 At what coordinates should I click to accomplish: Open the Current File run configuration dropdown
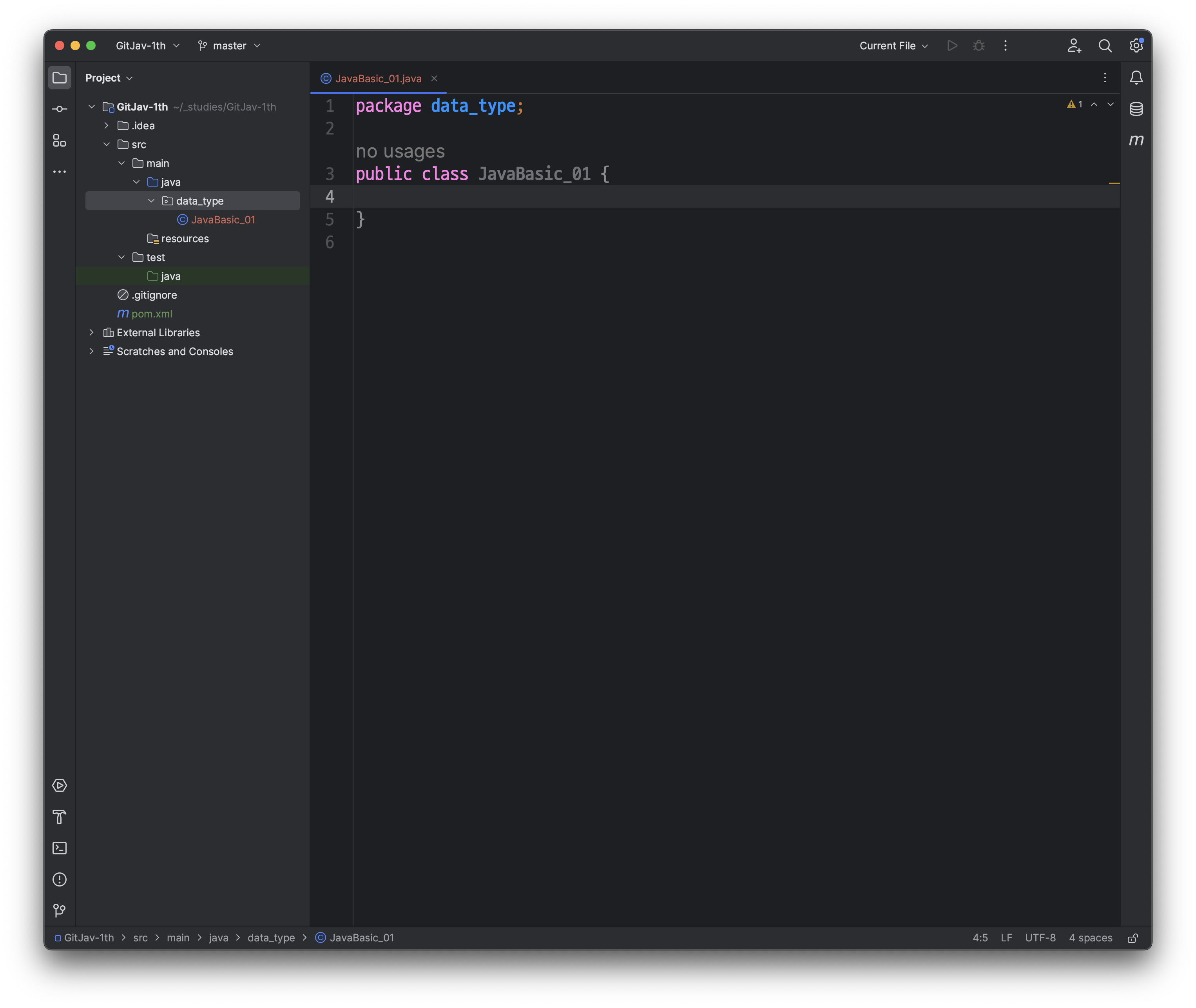[x=893, y=46]
